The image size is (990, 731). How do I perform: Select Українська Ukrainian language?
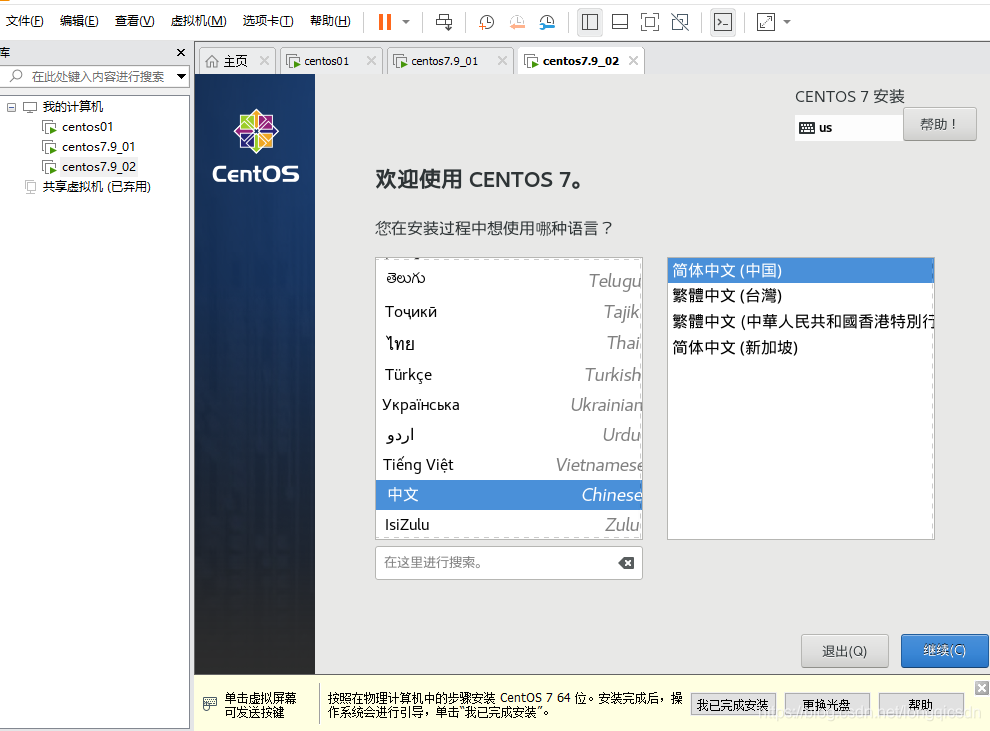click(x=509, y=405)
